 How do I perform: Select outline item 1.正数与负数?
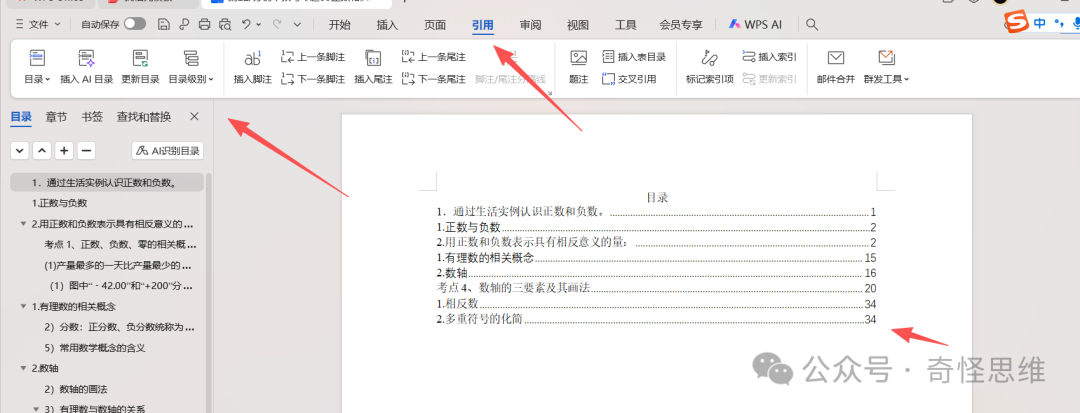point(60,203)
